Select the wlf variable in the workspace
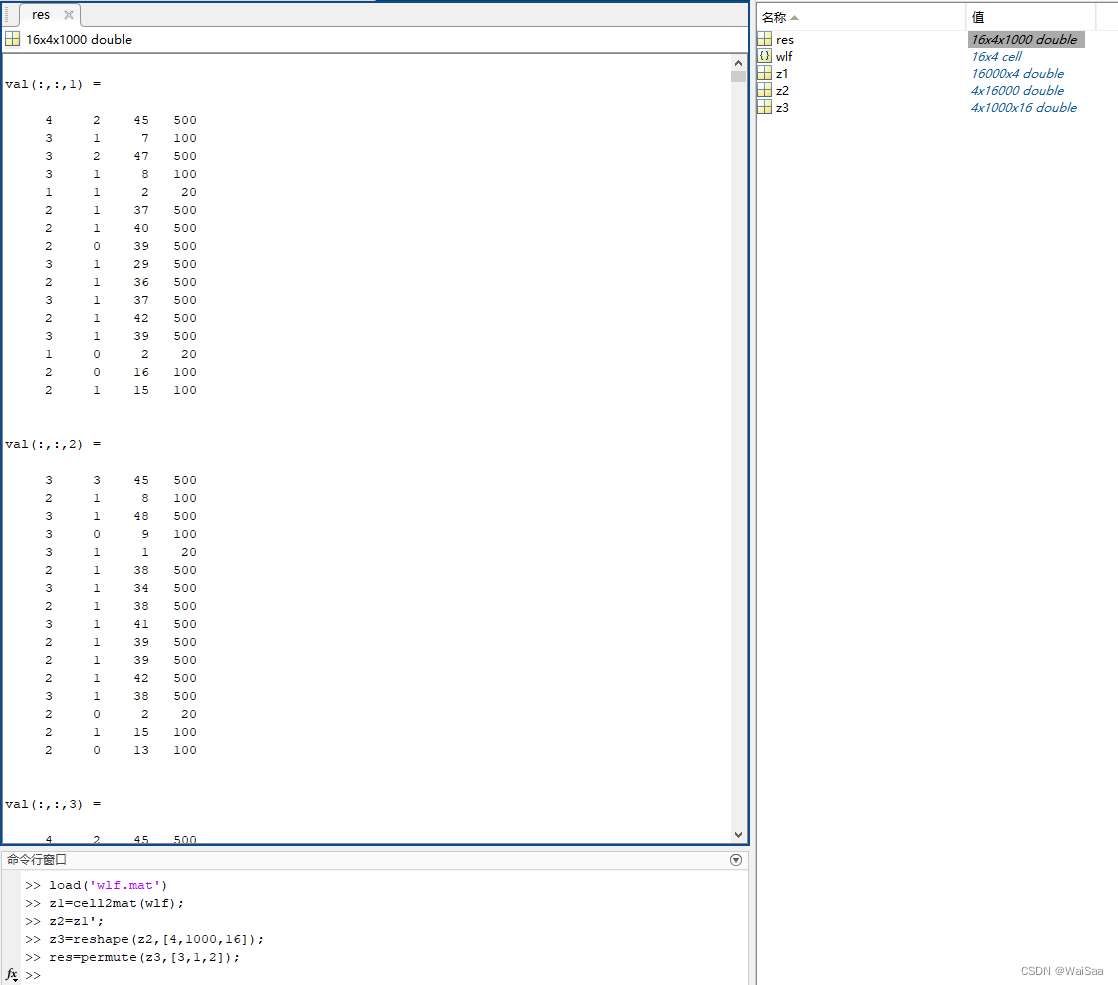The height and width of the screenshot is (985, 1118). [785, 56]
